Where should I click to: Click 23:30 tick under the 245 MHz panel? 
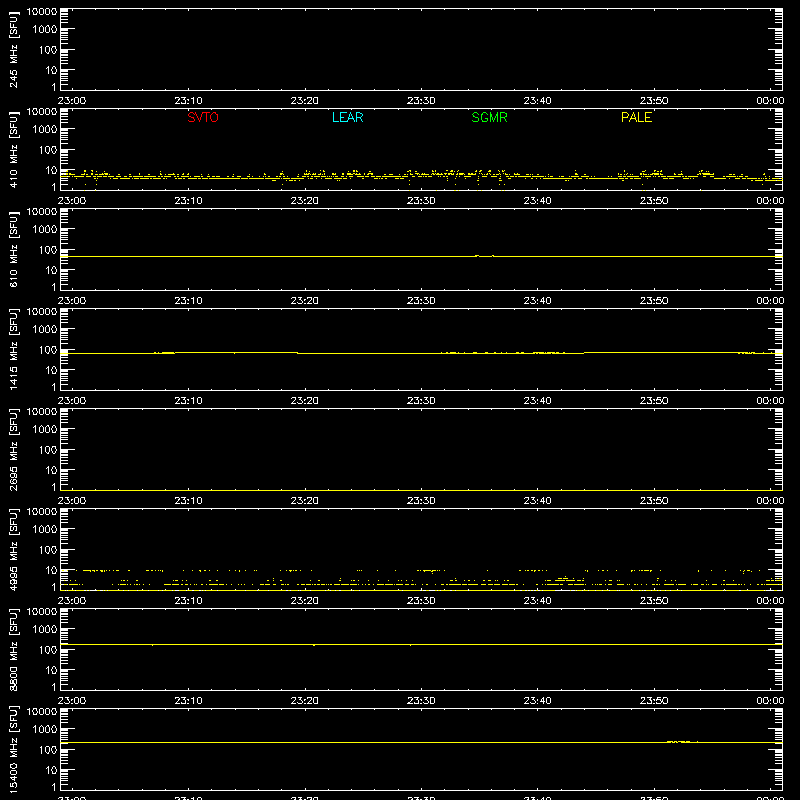pos(421,101)
